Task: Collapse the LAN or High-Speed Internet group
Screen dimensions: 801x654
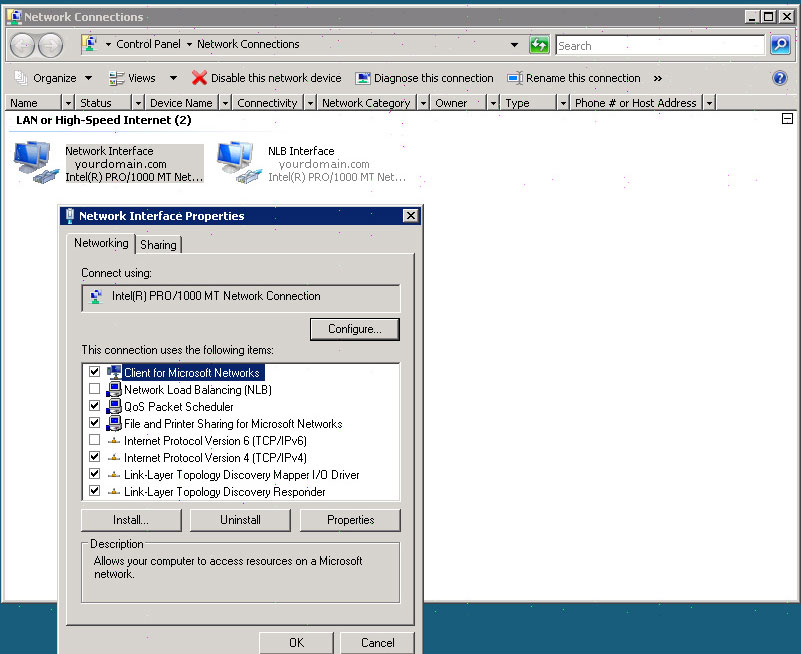Action: pos(787,119)
